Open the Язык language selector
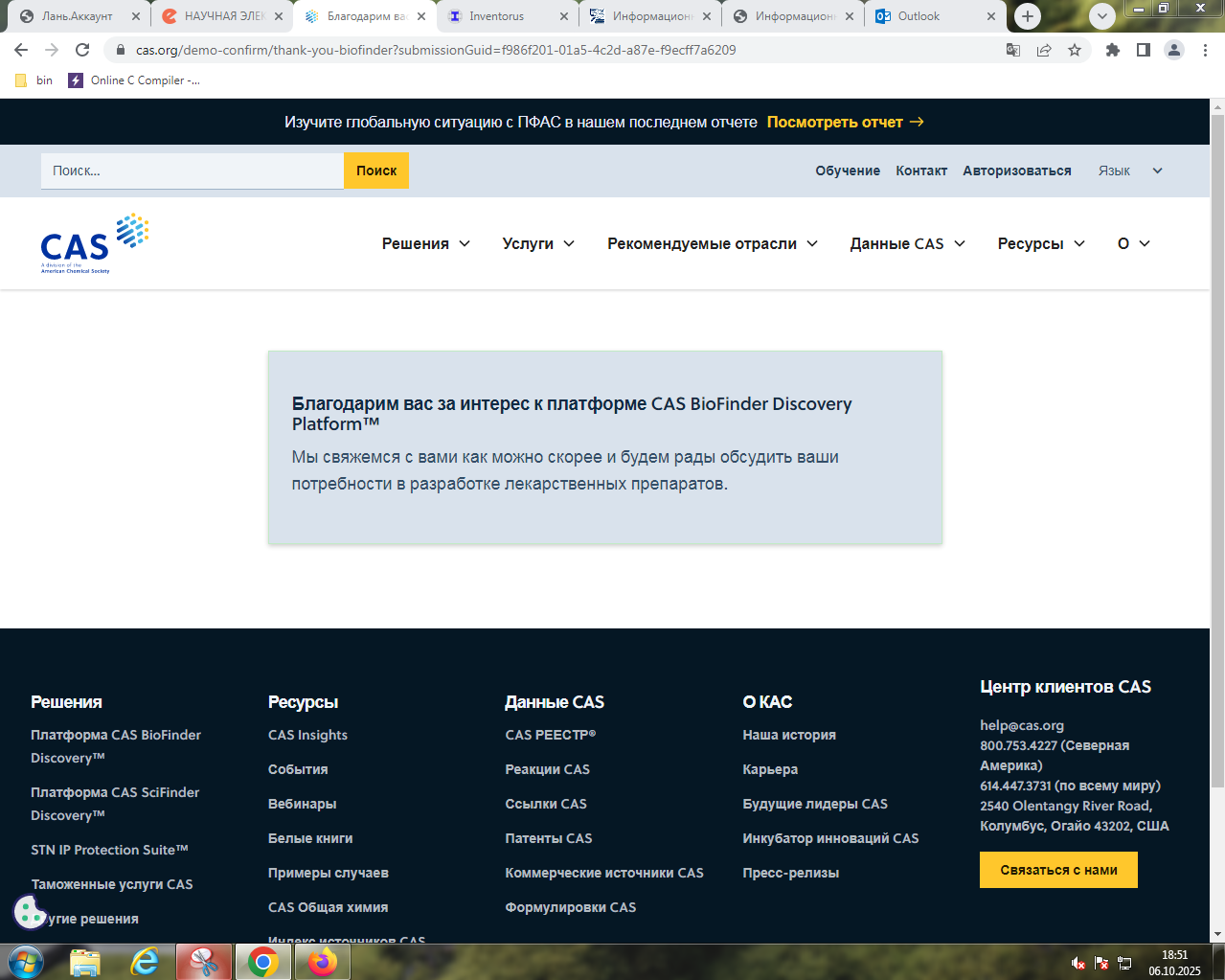The height and width of the screenshot is (980, 1225). [1130, 171]
